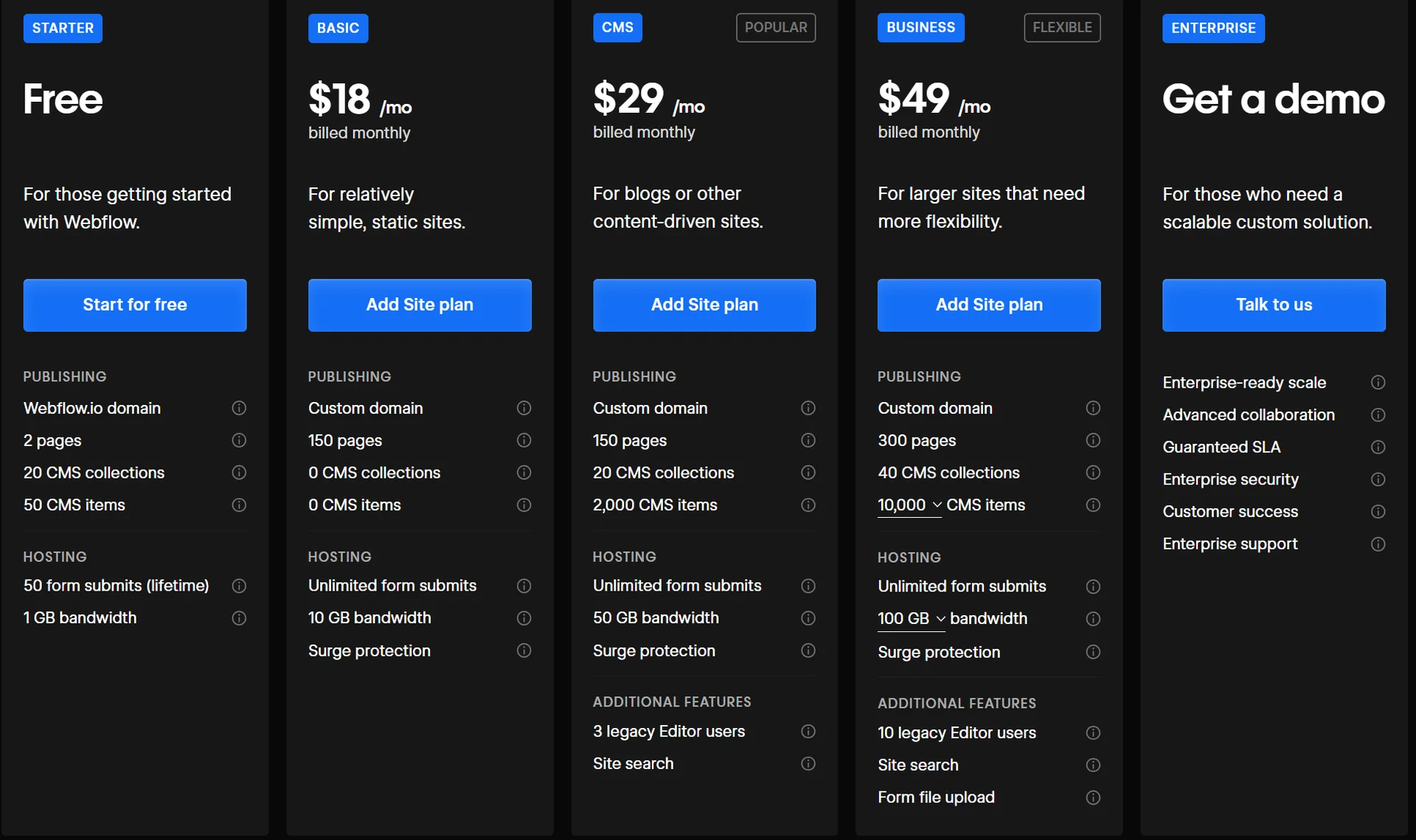Open info icon for 10 GB bandwidth
This screenshot has width=1416, height=840.
524,618
